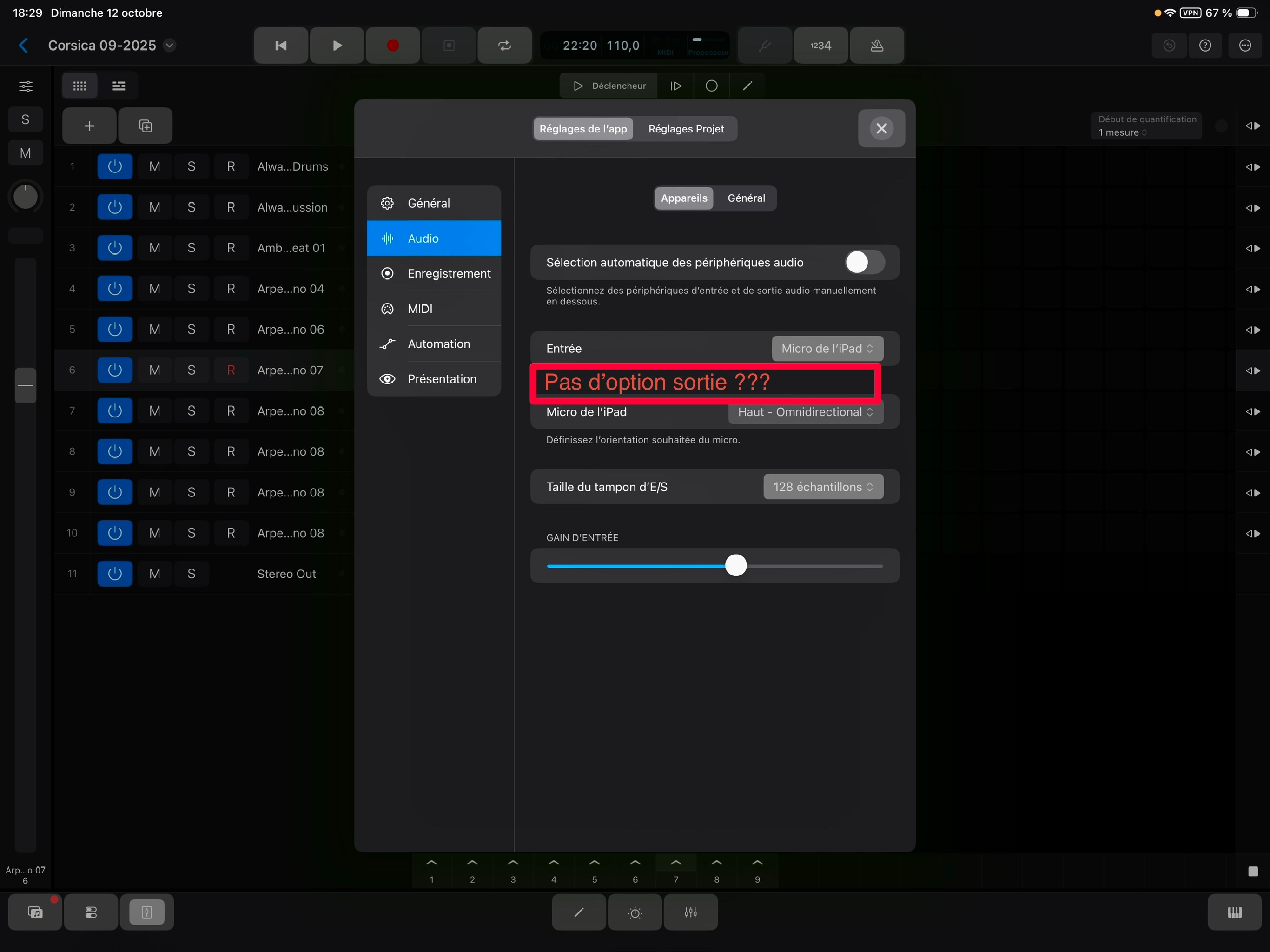Enable the metronome icon
1270x952 pixels.
[x=877, y=46]
